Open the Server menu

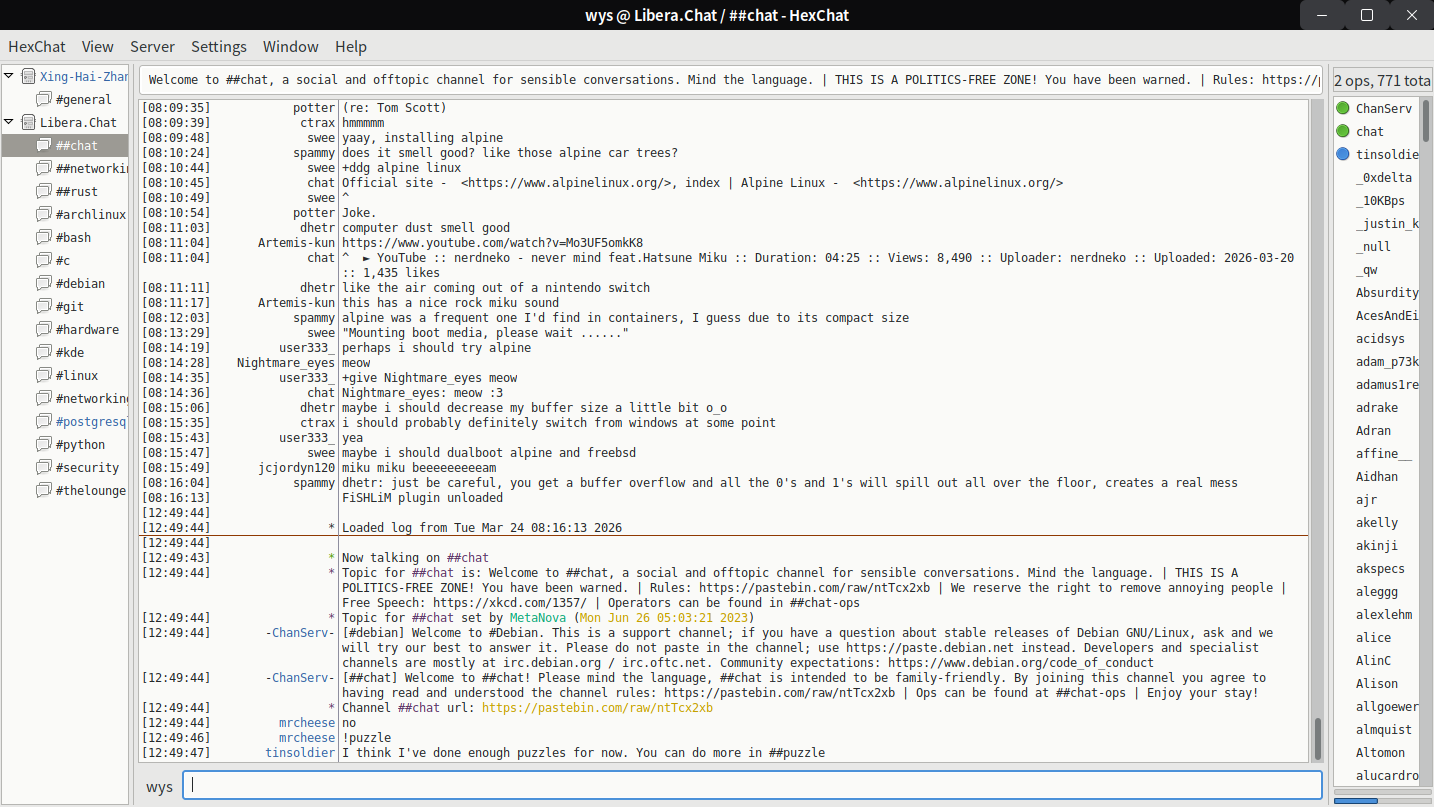point(152,46)
